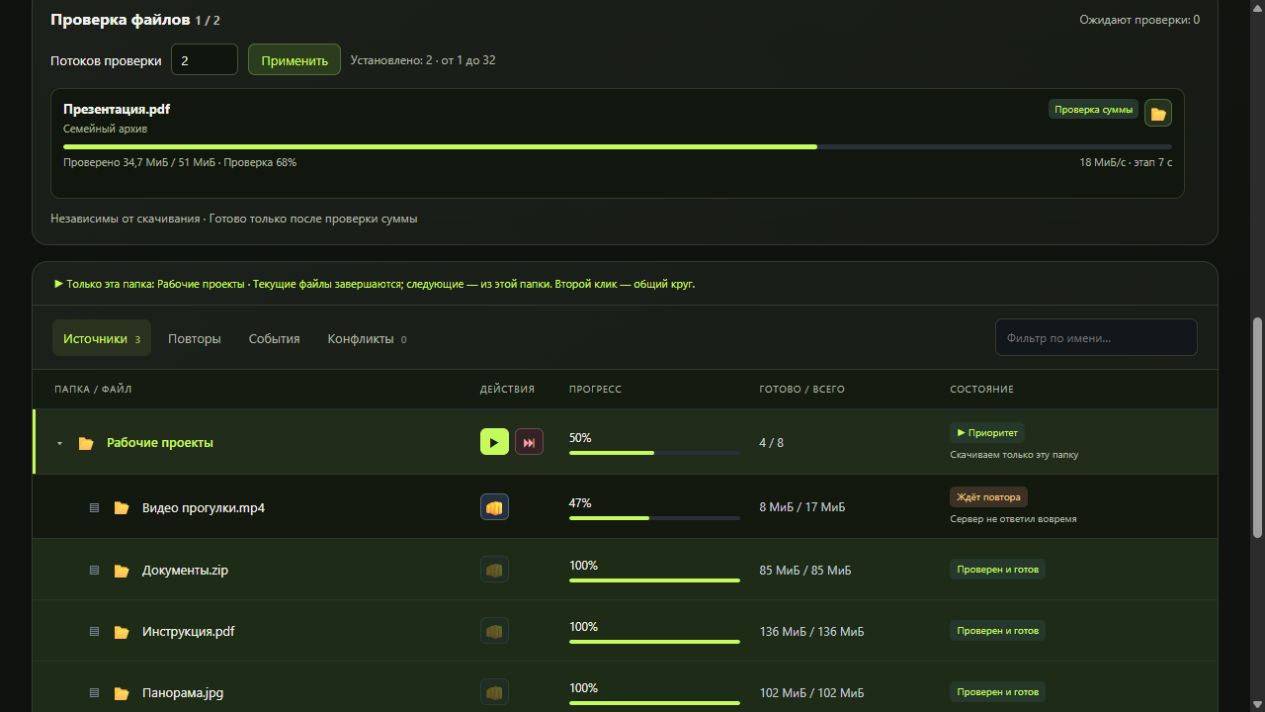This screenshot has height=712, width=1265.
Task: Click the list handle icon for Панорама.jpg
Action: [x=95, y=693]
